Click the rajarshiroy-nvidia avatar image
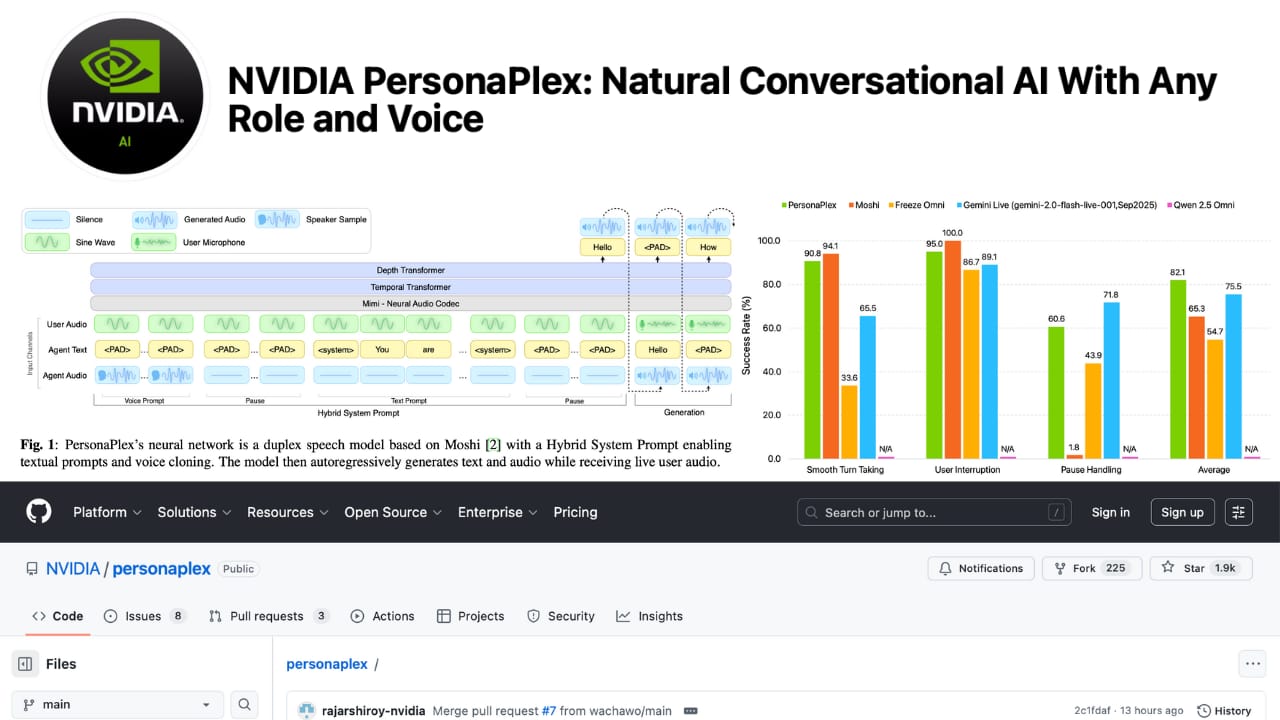This screenshot has height=720, width=1280. 306,711
